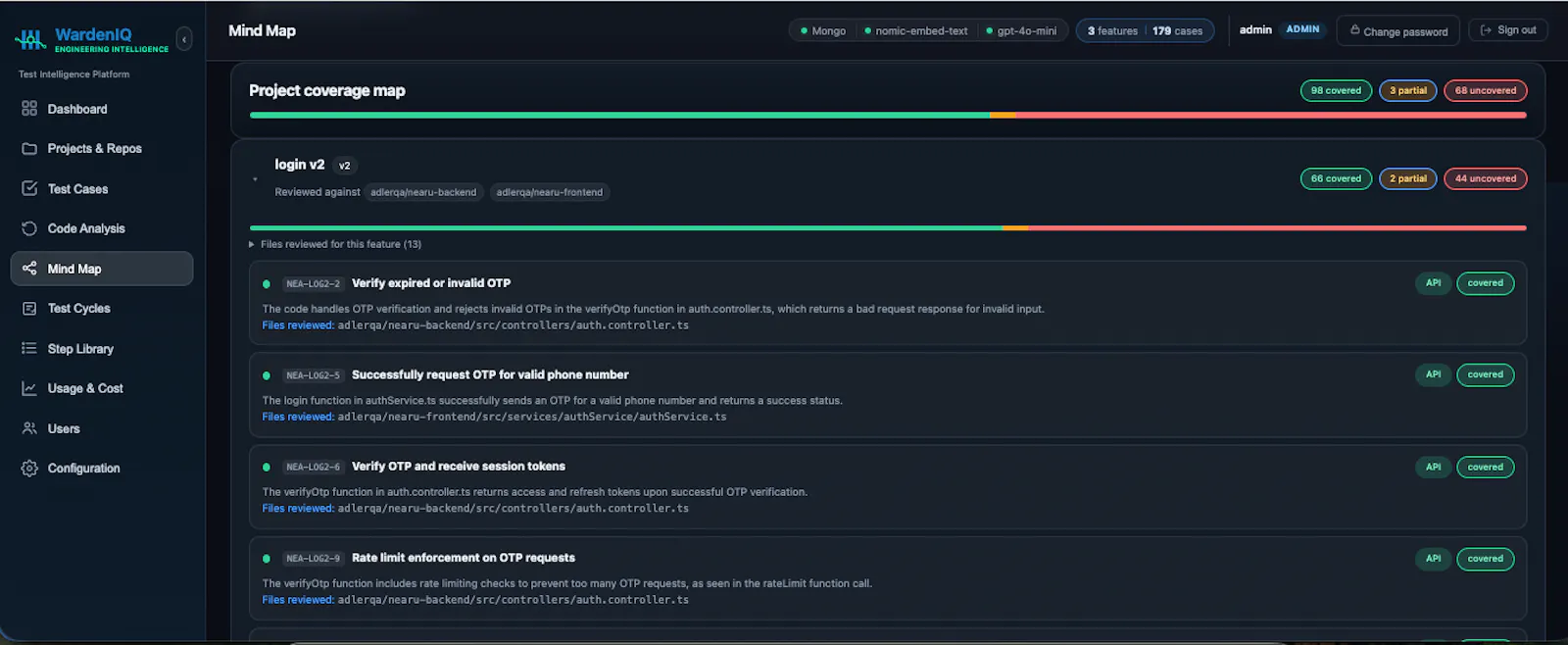Click the 3 features 179 cases pill

[1145, 31]
